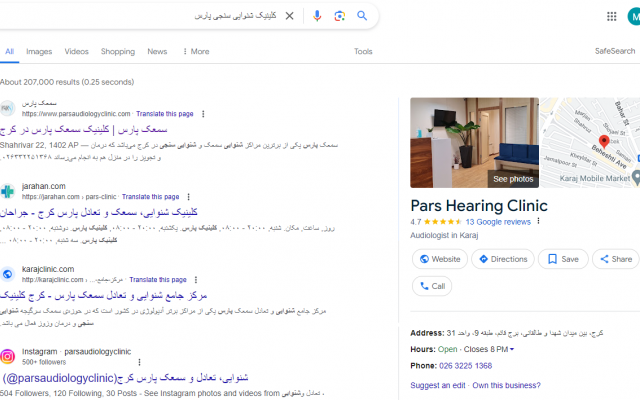This screenshot has height=400, width=640.
Task: Open options menu for jarahan.com result
Action: click(x=189, y=197)
